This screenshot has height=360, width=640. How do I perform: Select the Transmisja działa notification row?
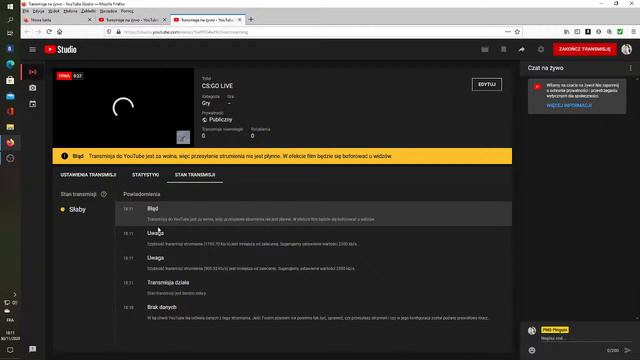pyautogui.click(x=313, y=287)
